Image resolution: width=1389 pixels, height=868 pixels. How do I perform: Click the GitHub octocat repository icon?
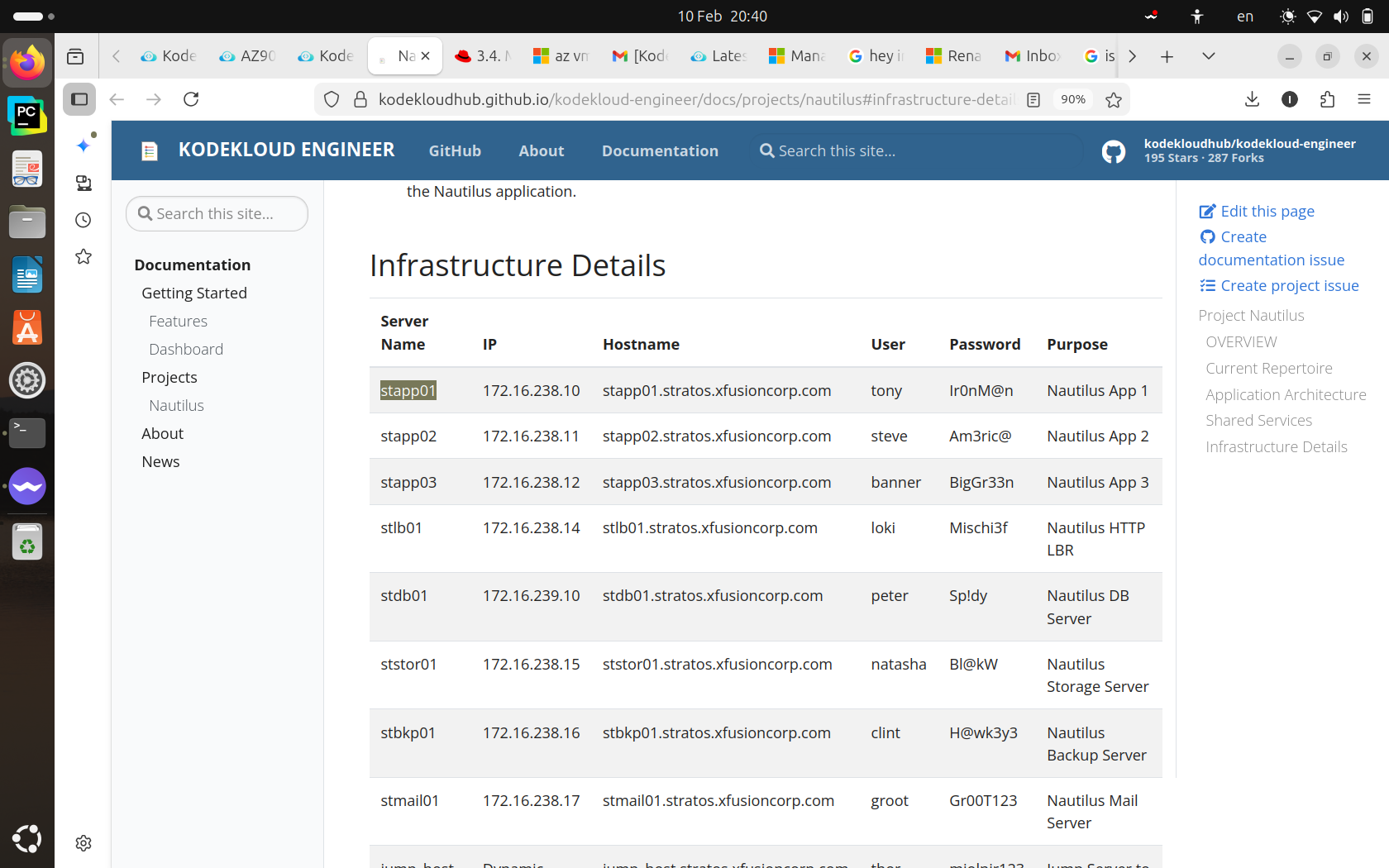click(1114, 151)
